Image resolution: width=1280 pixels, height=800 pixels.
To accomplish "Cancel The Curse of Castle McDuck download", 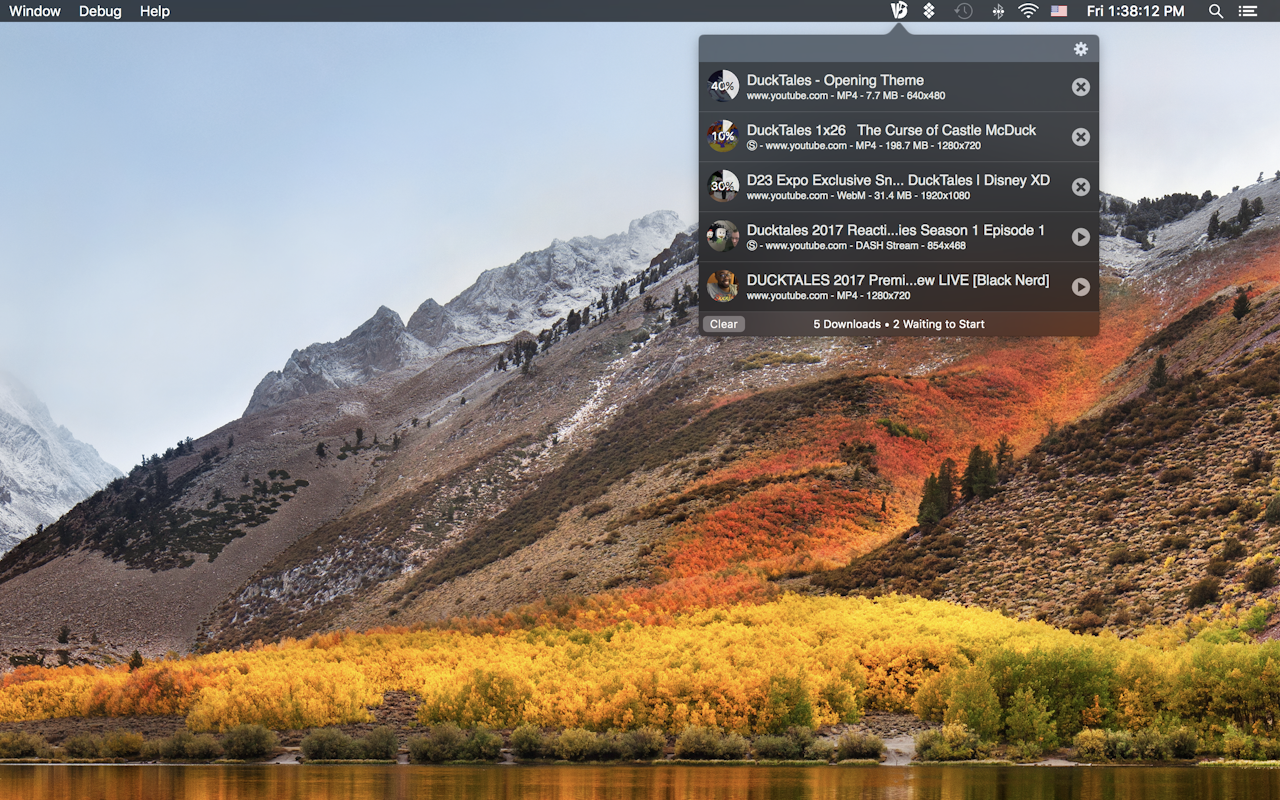I will click(1080, 137).
